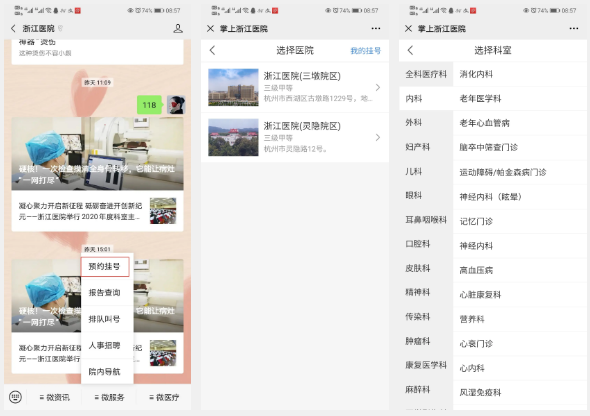
Task: Open the 微服务 bottom menu
Action: pyautogui.click(x=109, y=397)
